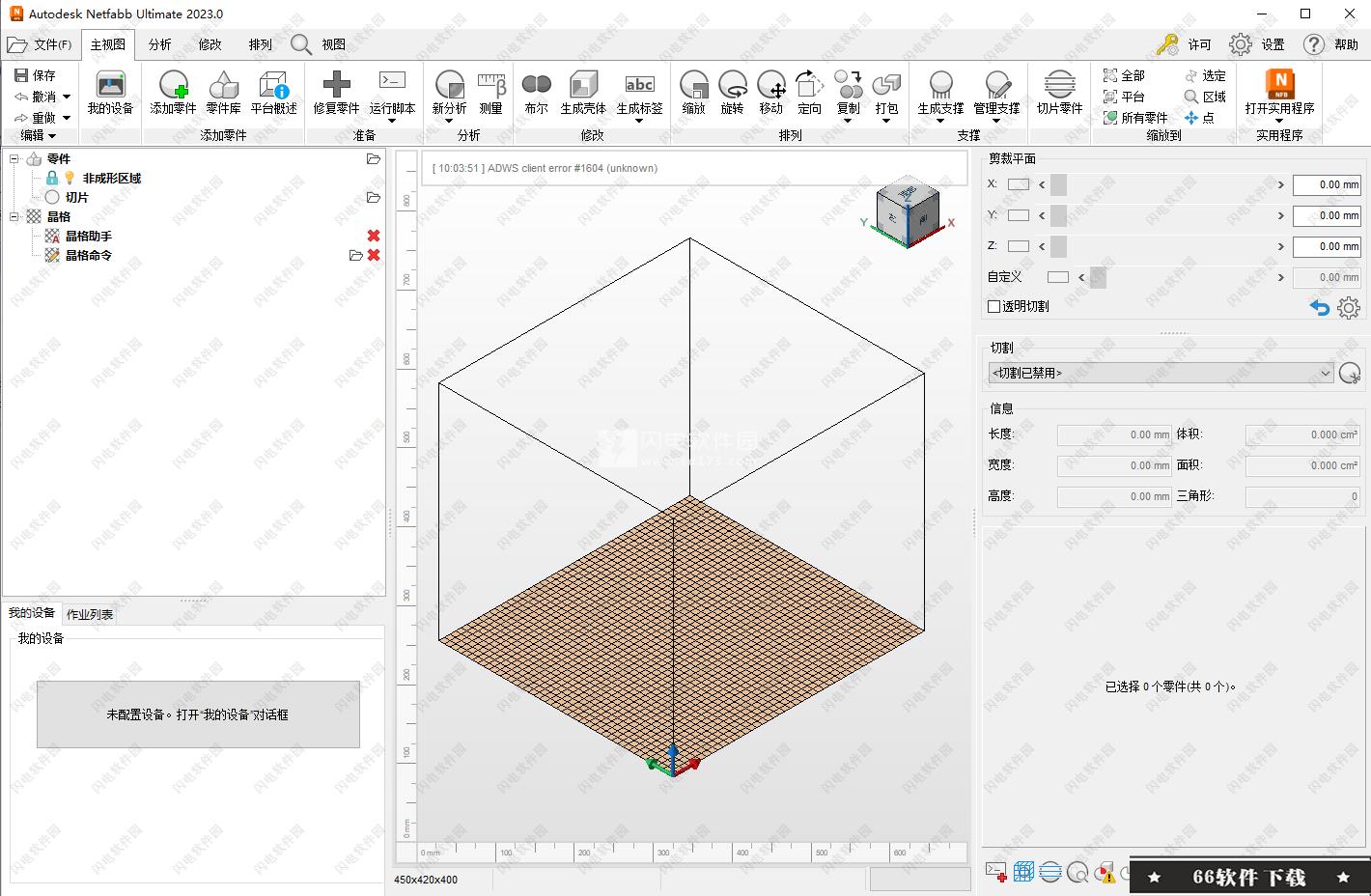The width and height of the screenshot is (1371, 896).
Task: Open 帮助 help
Action: [1330, 44]
